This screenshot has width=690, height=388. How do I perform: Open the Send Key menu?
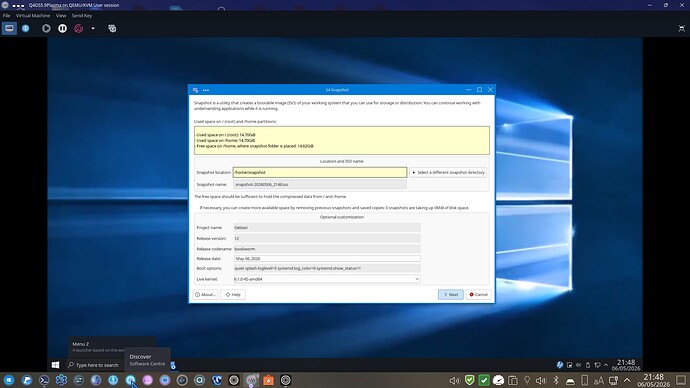82,15
